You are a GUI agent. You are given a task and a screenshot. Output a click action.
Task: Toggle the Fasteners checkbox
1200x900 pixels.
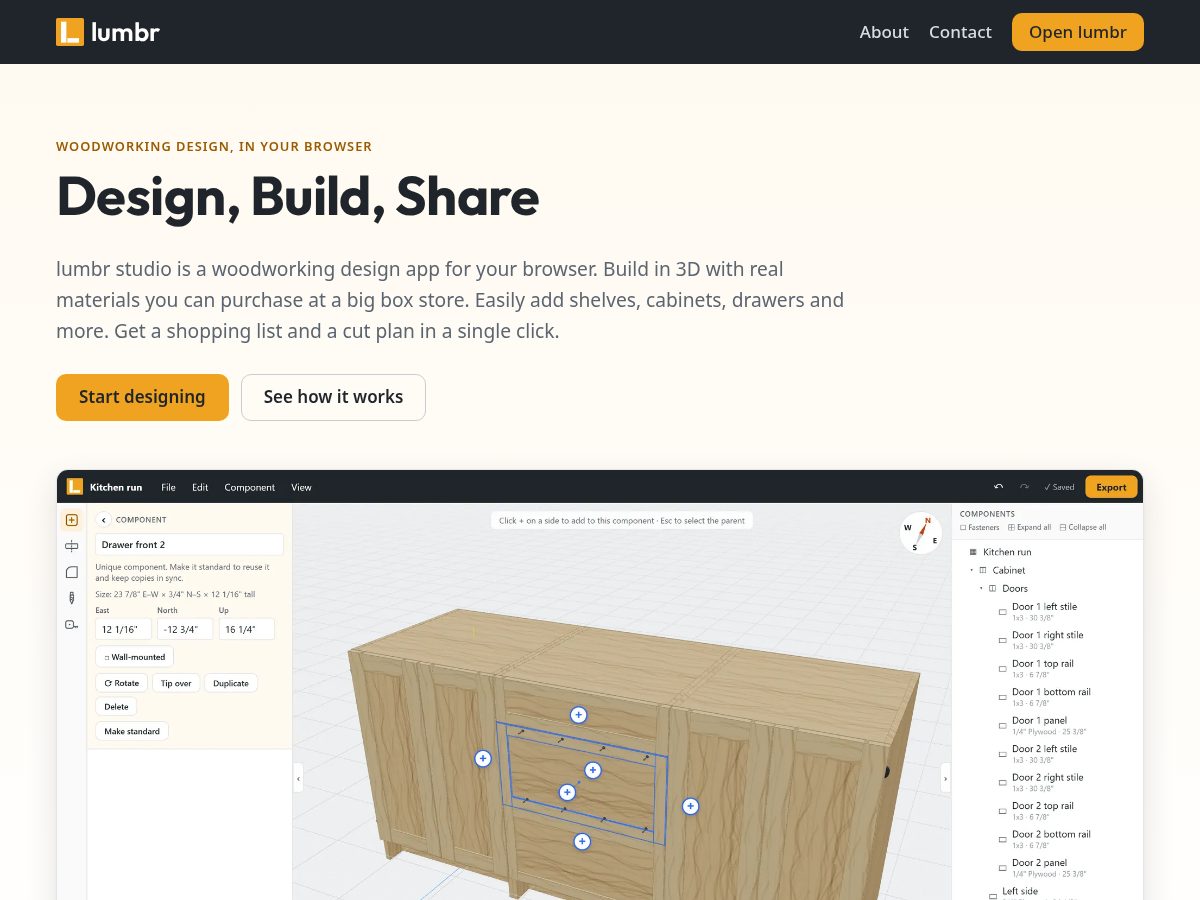click(980, 527)
